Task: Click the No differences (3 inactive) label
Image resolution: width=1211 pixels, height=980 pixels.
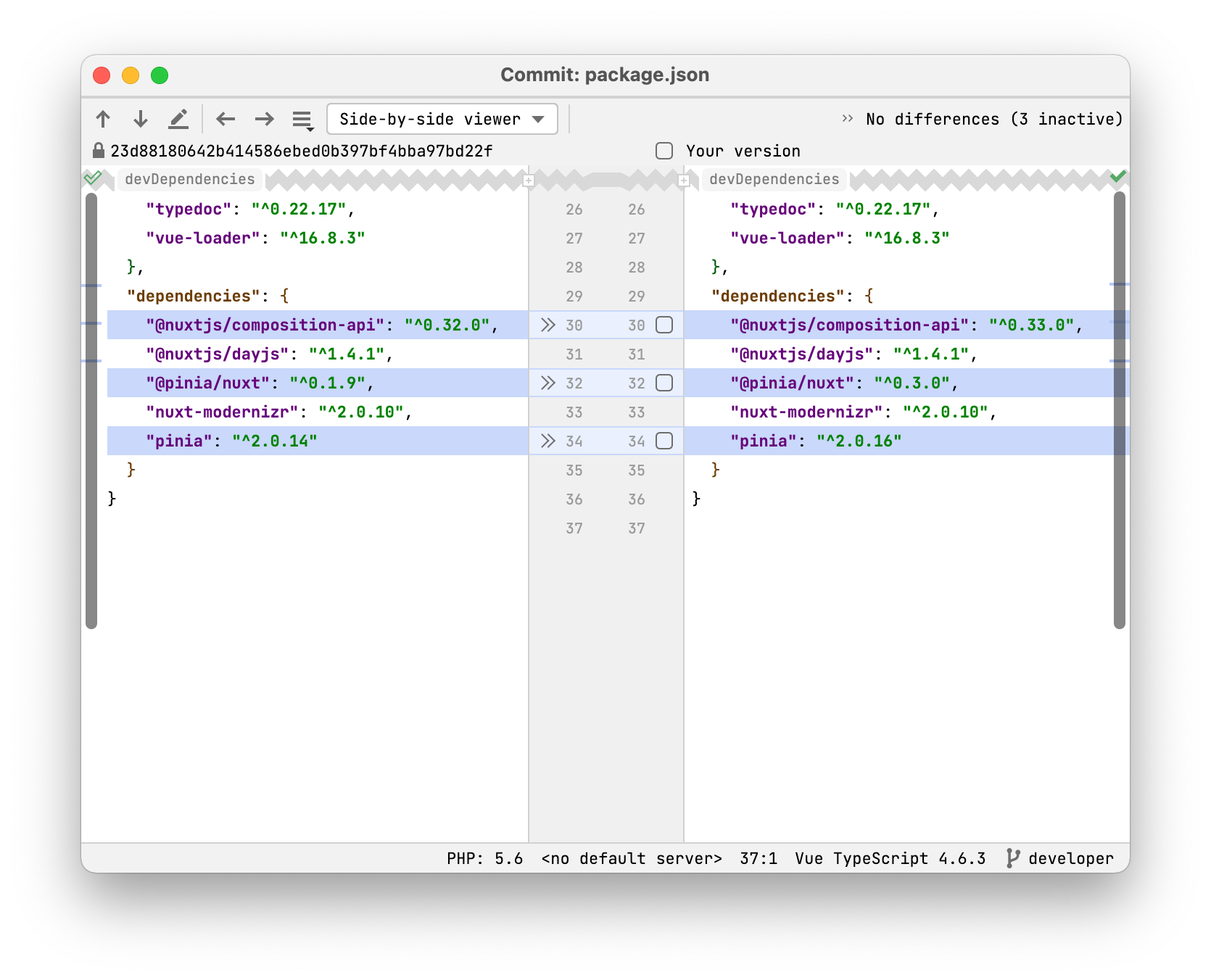Action: [993, 119]
